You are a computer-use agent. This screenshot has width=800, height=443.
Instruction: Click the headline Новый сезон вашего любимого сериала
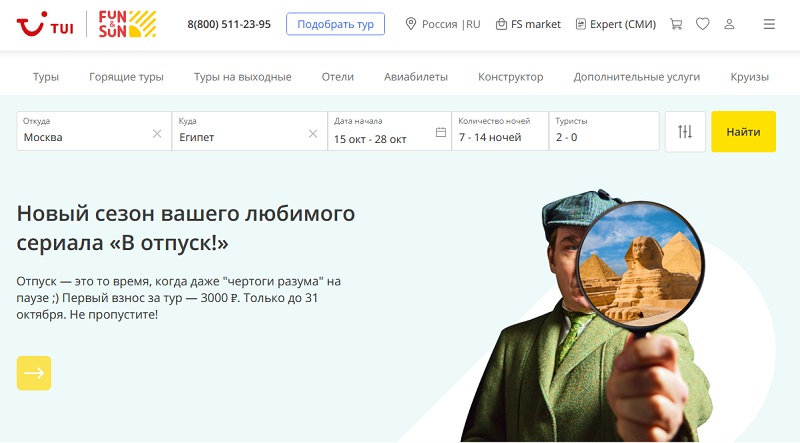(x=186, y=228)
